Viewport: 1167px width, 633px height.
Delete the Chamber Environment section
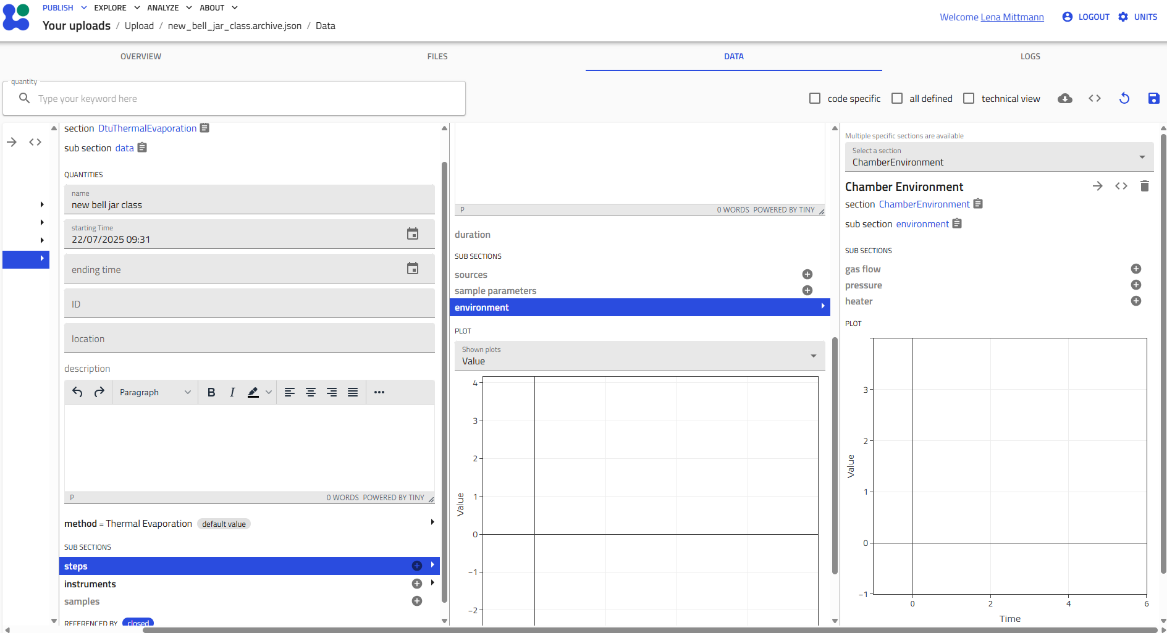pyautogui.click(x=1145, y=186)
